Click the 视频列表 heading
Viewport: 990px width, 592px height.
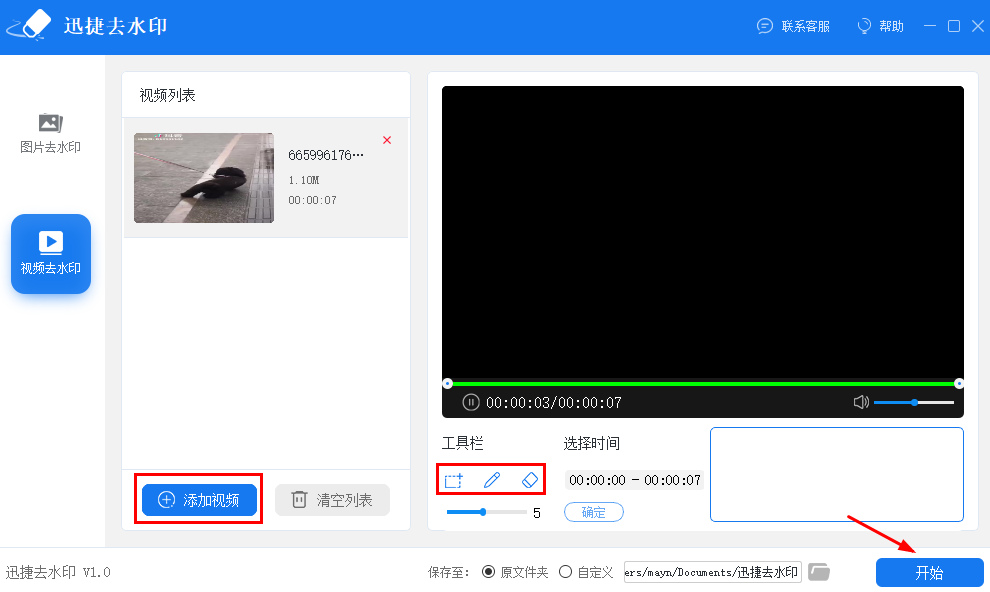pos(167,95)
